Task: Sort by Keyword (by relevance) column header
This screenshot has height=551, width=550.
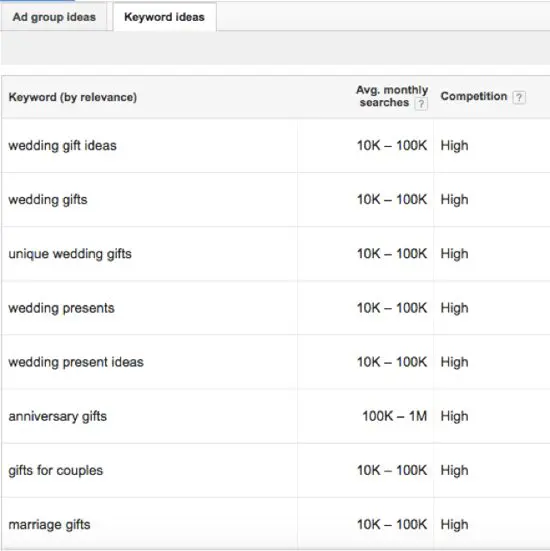Action: (73, 97)
